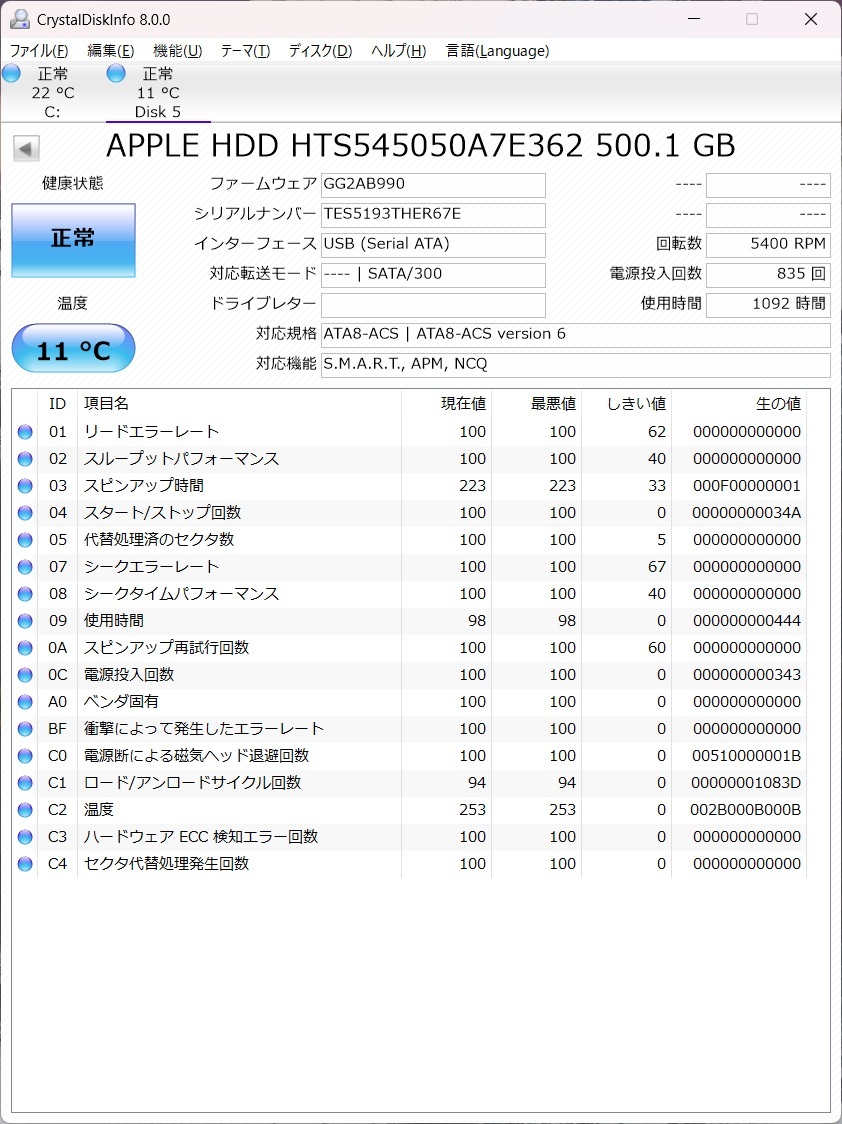
Task: Open the ヘルプ(H) menu
Action: (x=398, y=51)
